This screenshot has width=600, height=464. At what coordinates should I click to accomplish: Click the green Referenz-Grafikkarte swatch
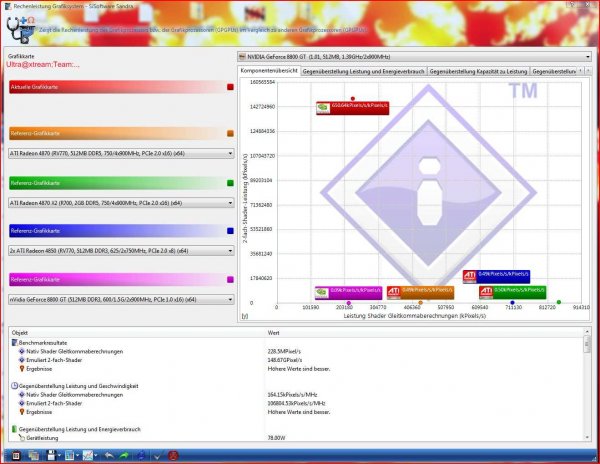[230, 183]
